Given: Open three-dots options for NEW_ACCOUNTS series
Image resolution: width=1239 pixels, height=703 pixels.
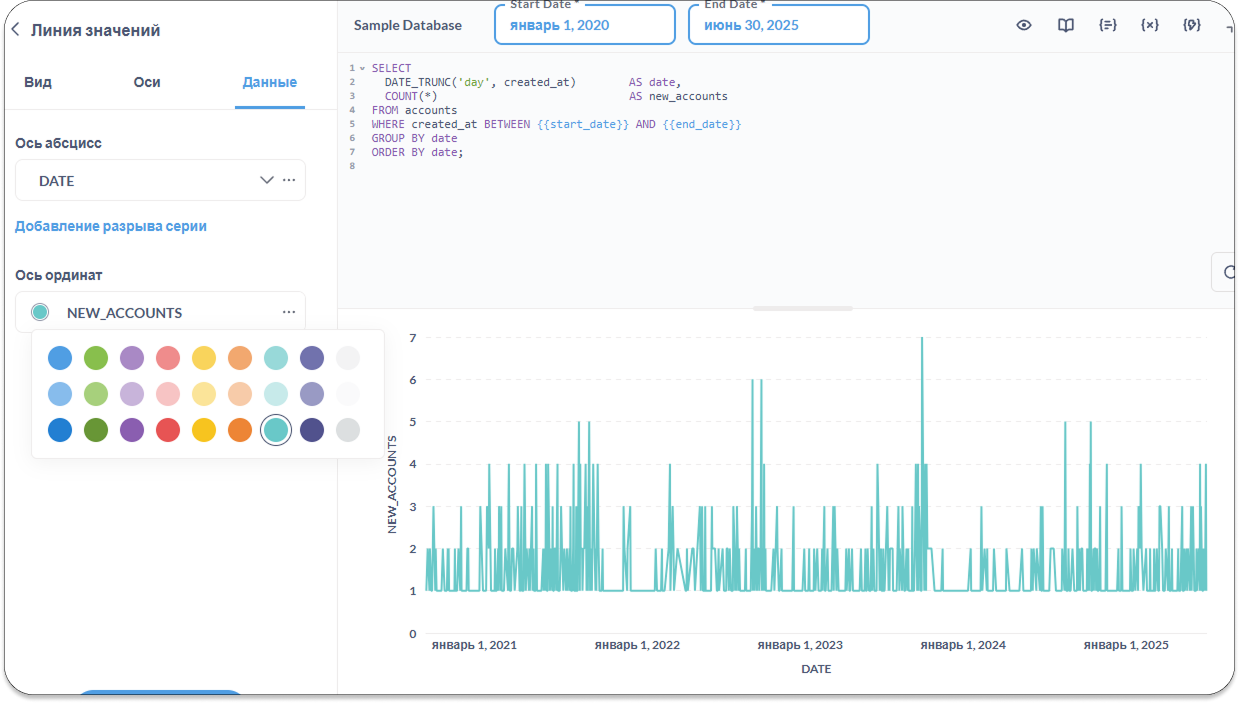Looking at the screenshot, I should click(289, 312).
